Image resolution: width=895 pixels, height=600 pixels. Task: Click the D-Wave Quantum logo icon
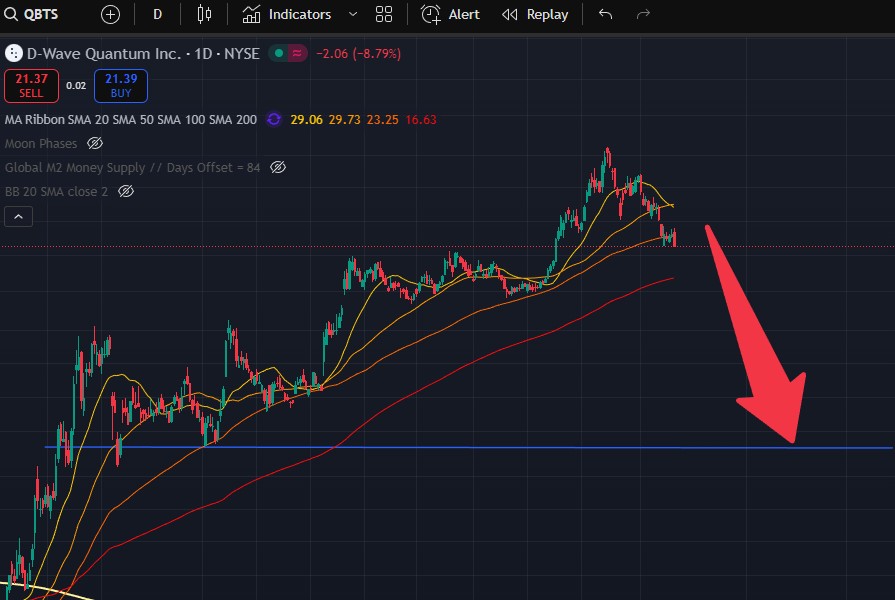coord(14,54)
